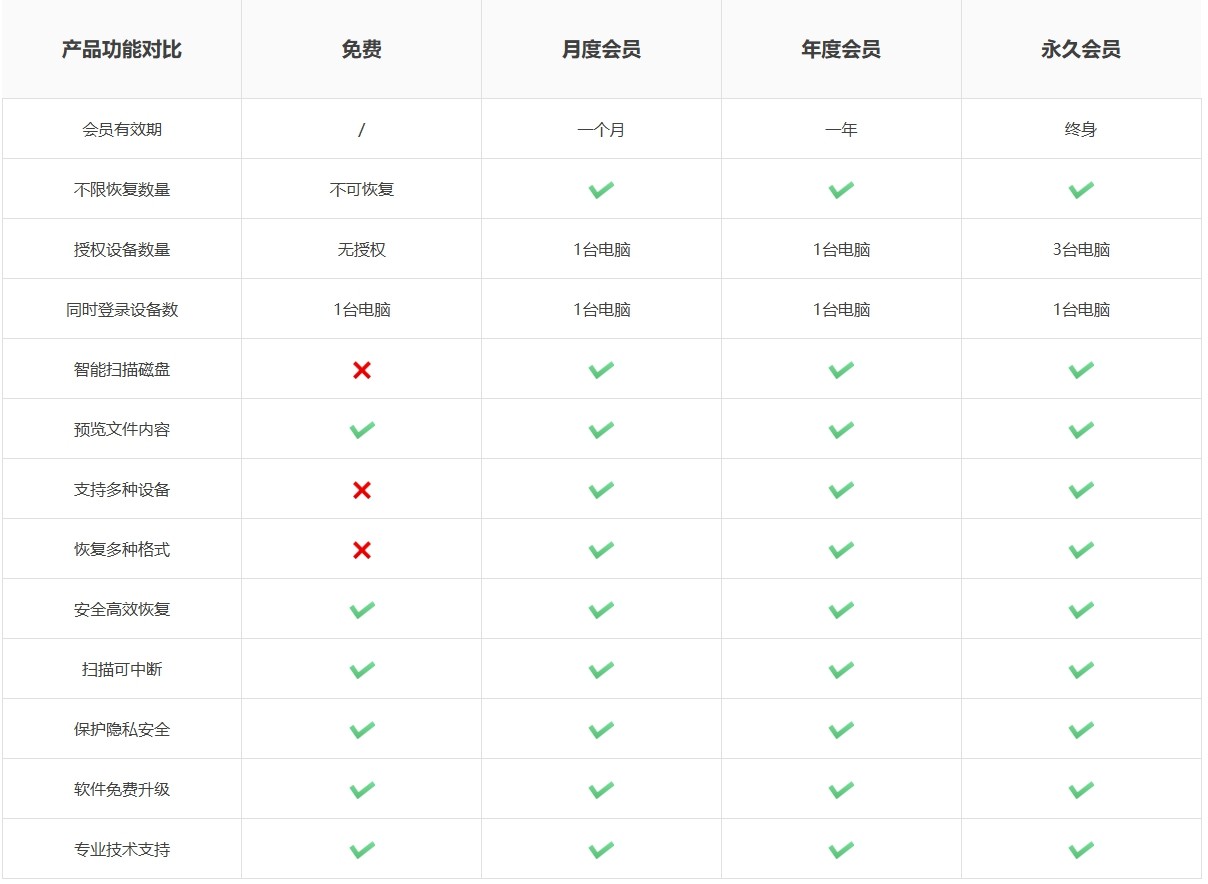This screenshot has height=884, width=1208.
Task: Click 月度会员 checkmark in 扫描可中断 row
Action: (601, 670)
